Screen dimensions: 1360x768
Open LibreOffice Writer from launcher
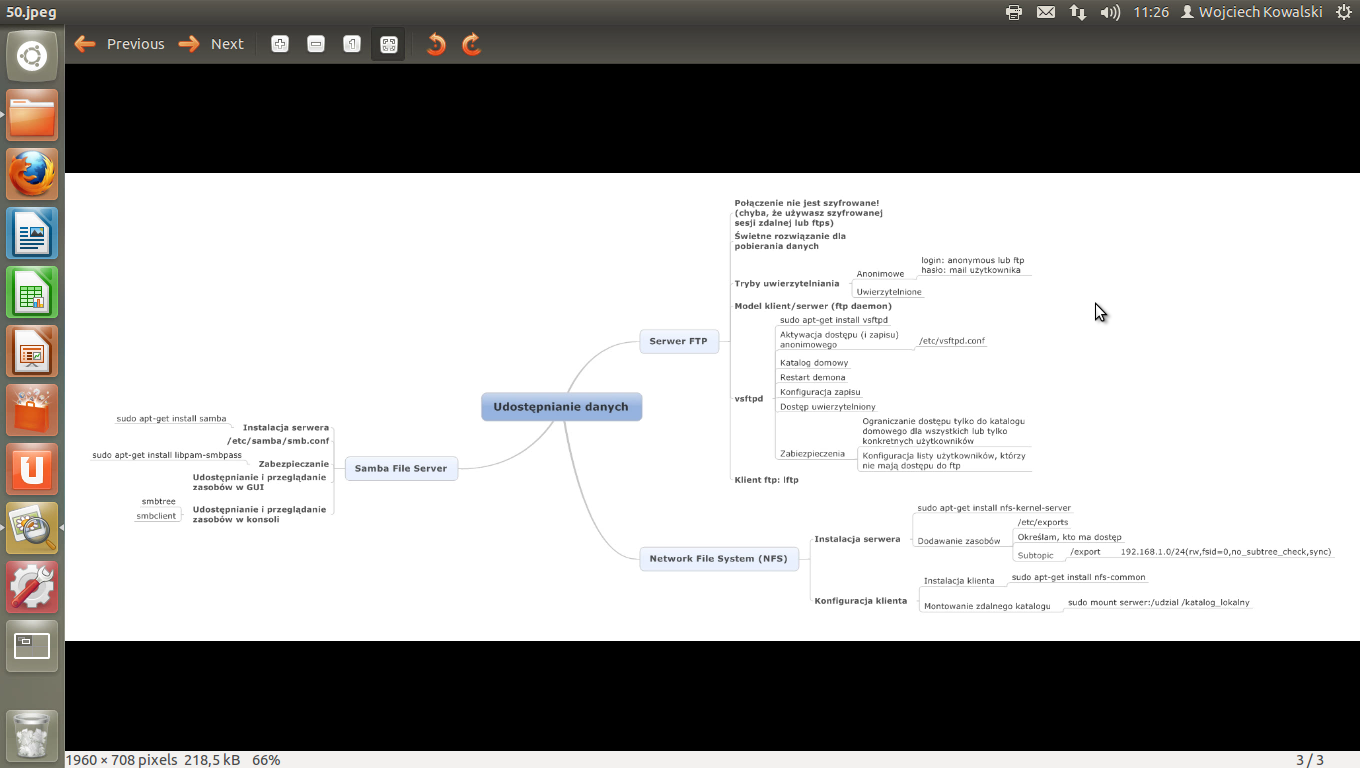pyautogui.click(x=32, y=233)
